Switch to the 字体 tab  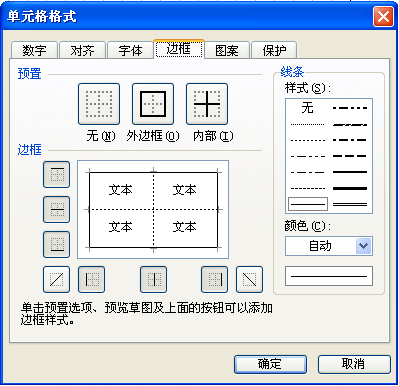point(130,50)
